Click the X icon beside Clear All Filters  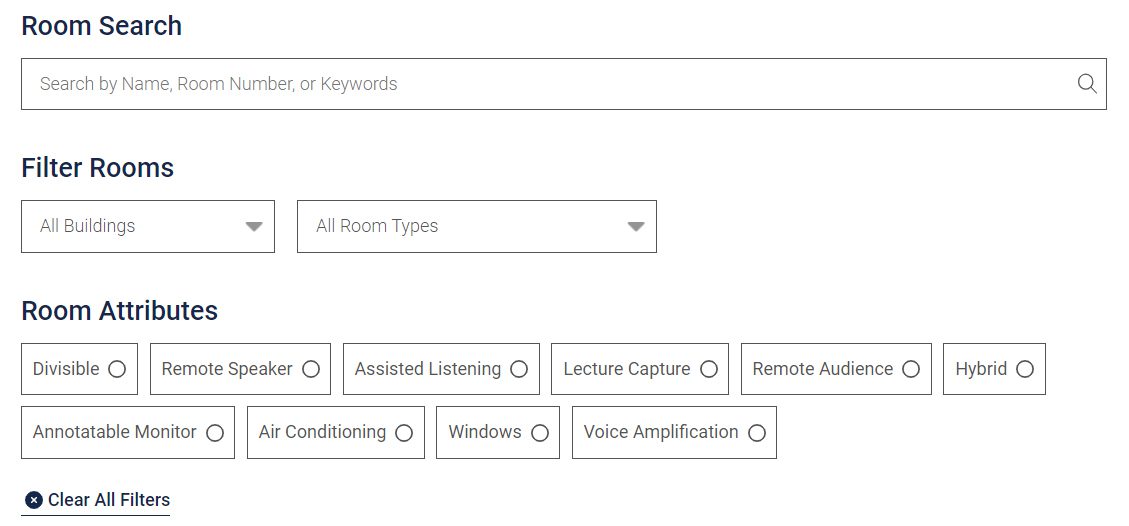click(x=34, y=500)
